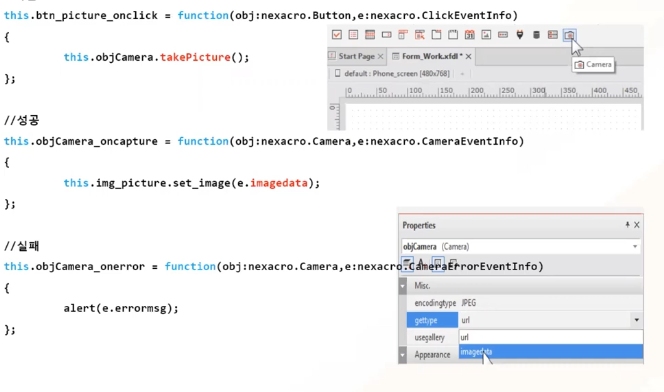
Task: Switch to the Form_Work.xfdl tab
Action: (432, 56)
